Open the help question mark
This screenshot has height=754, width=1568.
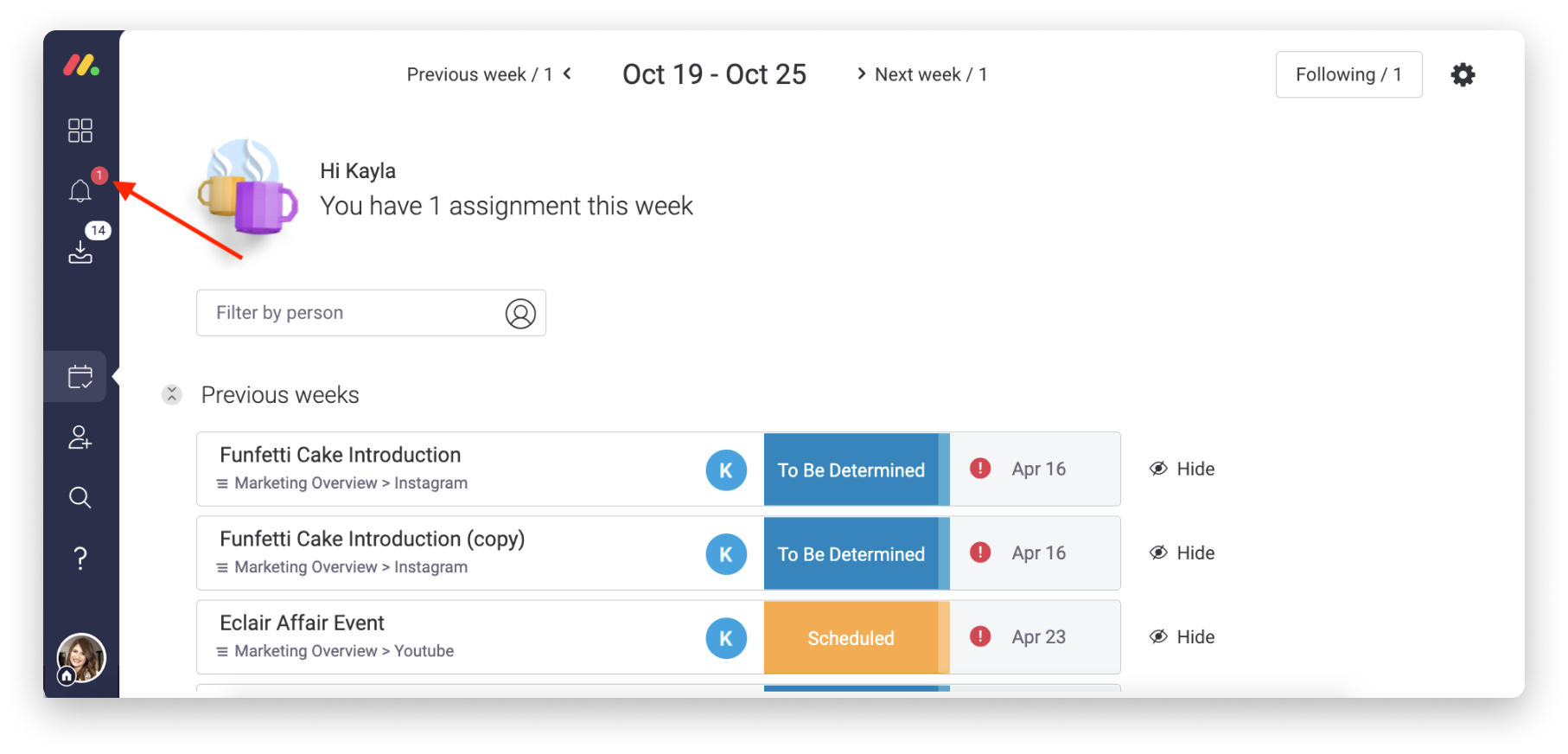tap(80, 558)
